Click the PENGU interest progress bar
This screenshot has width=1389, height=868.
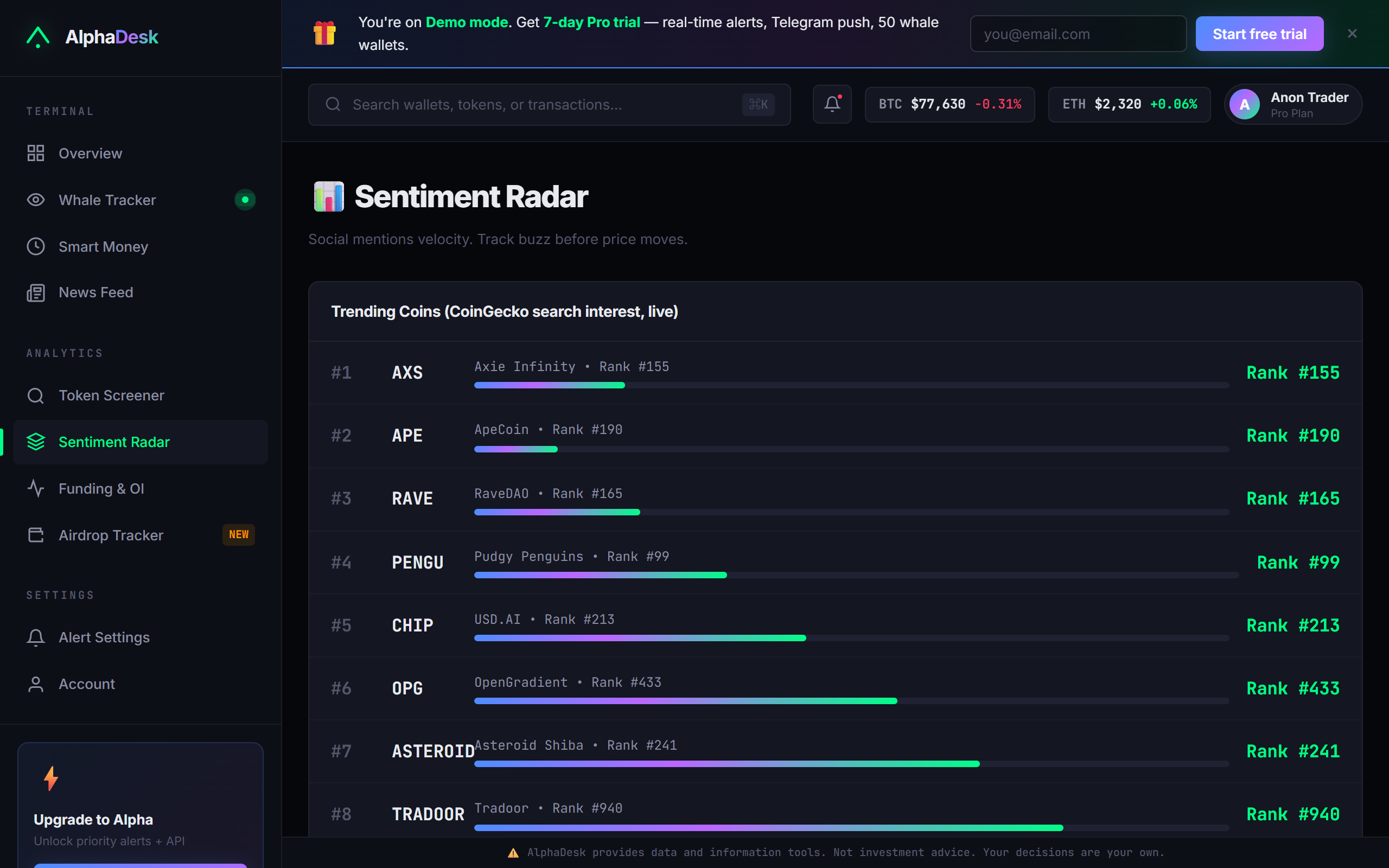point(856,575)
